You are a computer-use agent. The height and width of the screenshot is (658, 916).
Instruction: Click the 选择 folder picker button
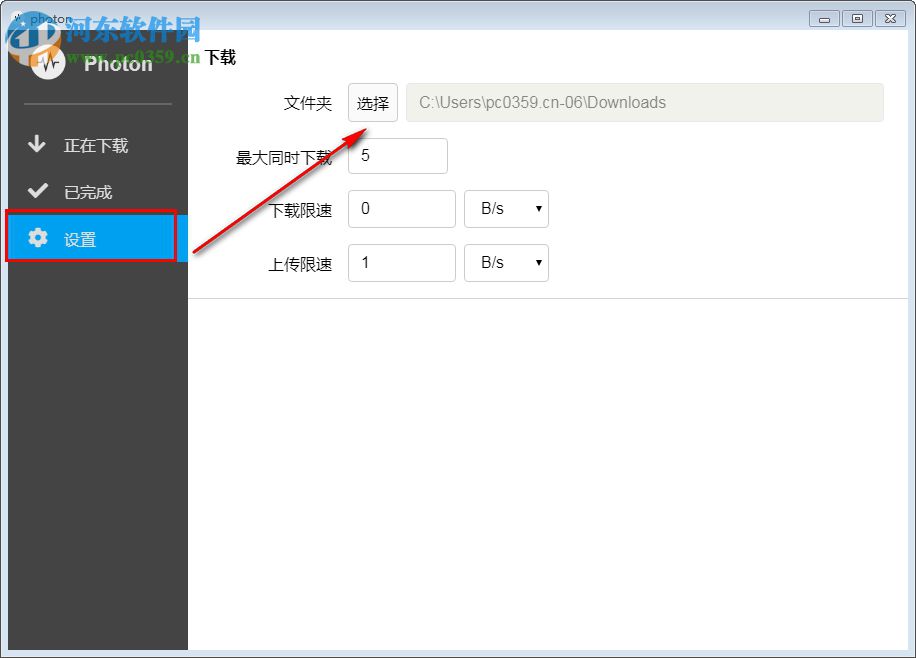(372, 102)
